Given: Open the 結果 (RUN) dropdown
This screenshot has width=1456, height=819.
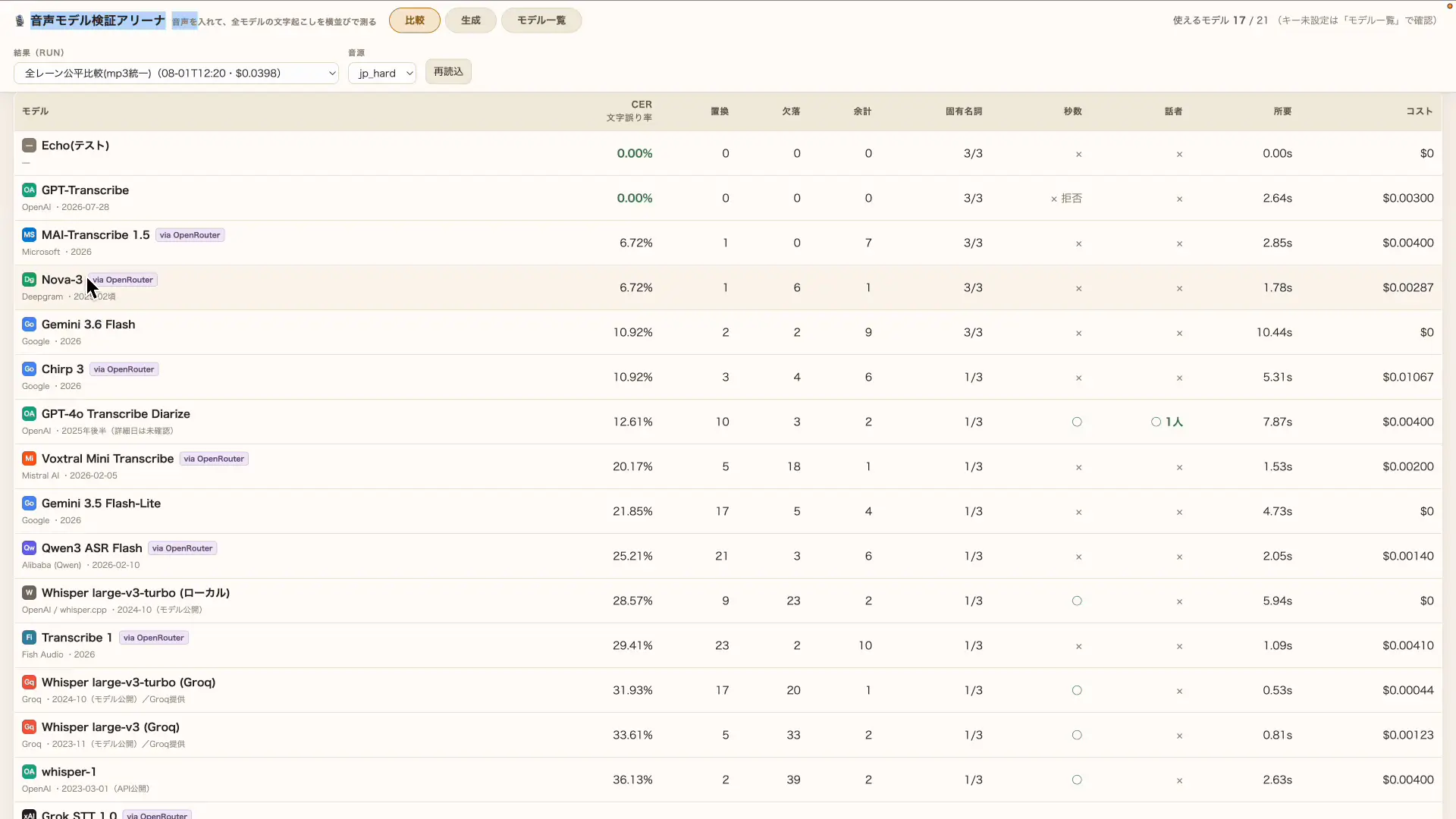Looking at the screenshot, I should [x=176, y=74].
